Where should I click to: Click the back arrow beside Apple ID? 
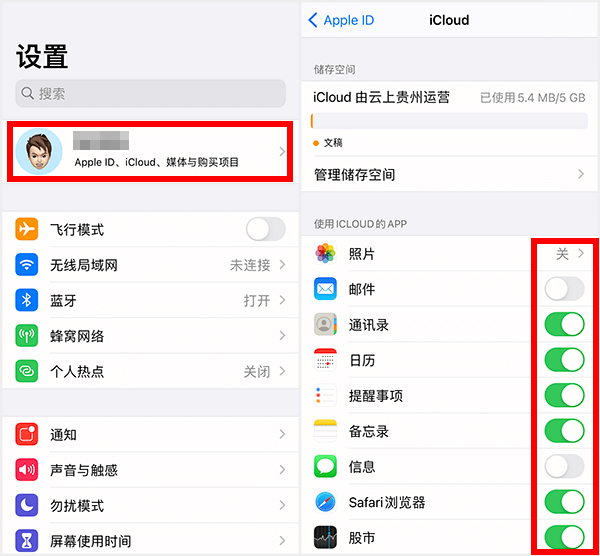(x=313, y=20)
